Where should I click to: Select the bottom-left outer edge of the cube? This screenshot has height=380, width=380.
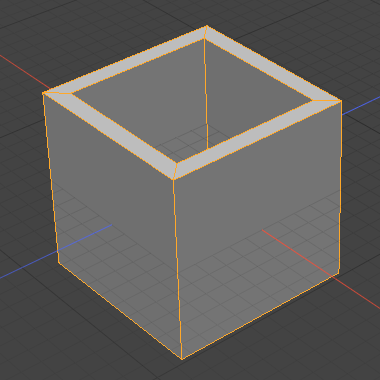pos(120,311)
